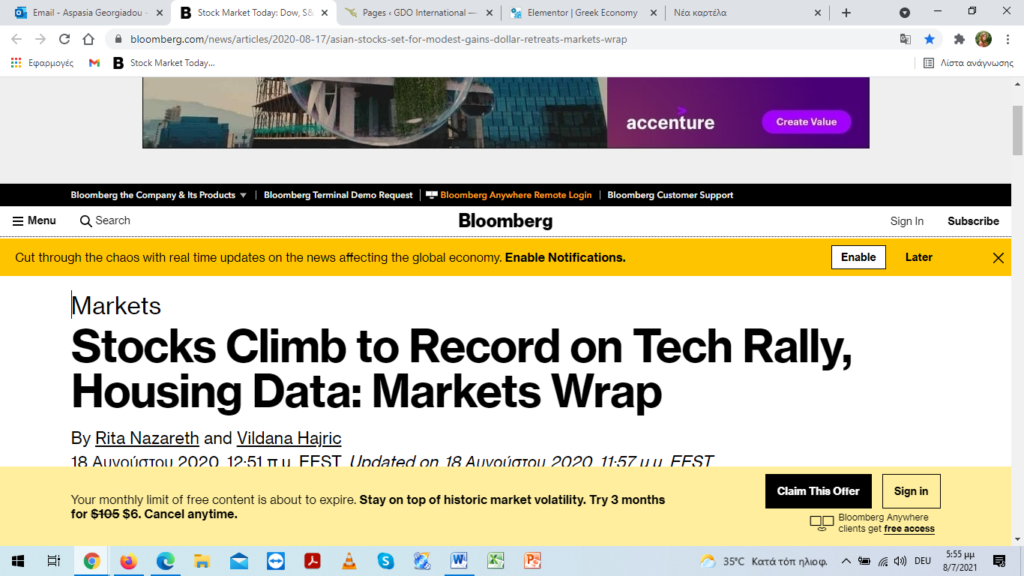
Task: Go back to the previous page
Action: click(x=16, y=39)
